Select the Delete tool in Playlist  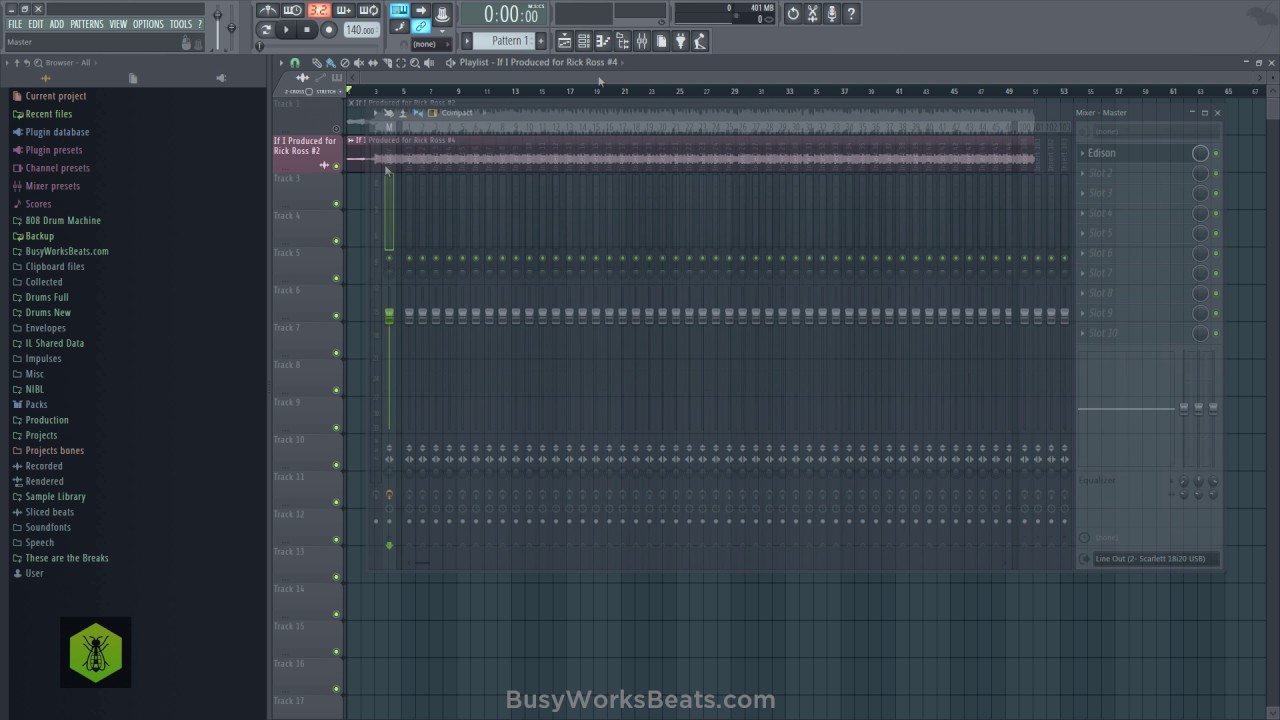(x=344, y=62)
